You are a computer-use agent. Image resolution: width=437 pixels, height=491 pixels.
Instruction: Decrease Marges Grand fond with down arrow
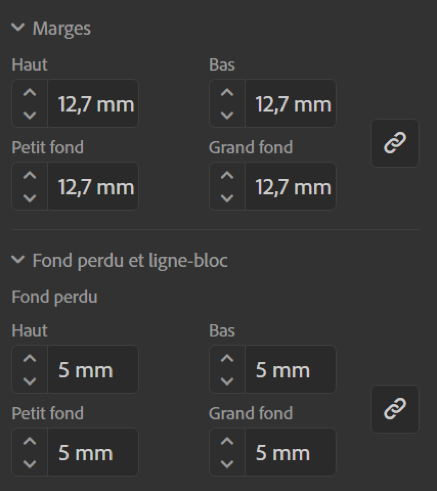(227, 198)
